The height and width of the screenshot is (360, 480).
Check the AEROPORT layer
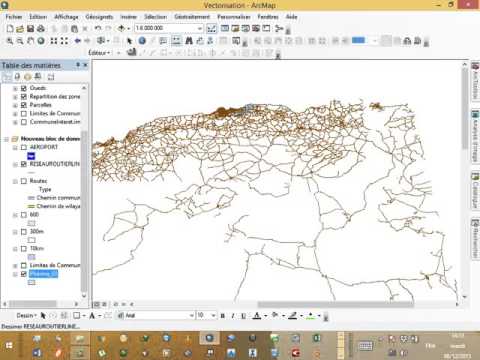pos(24,147)
